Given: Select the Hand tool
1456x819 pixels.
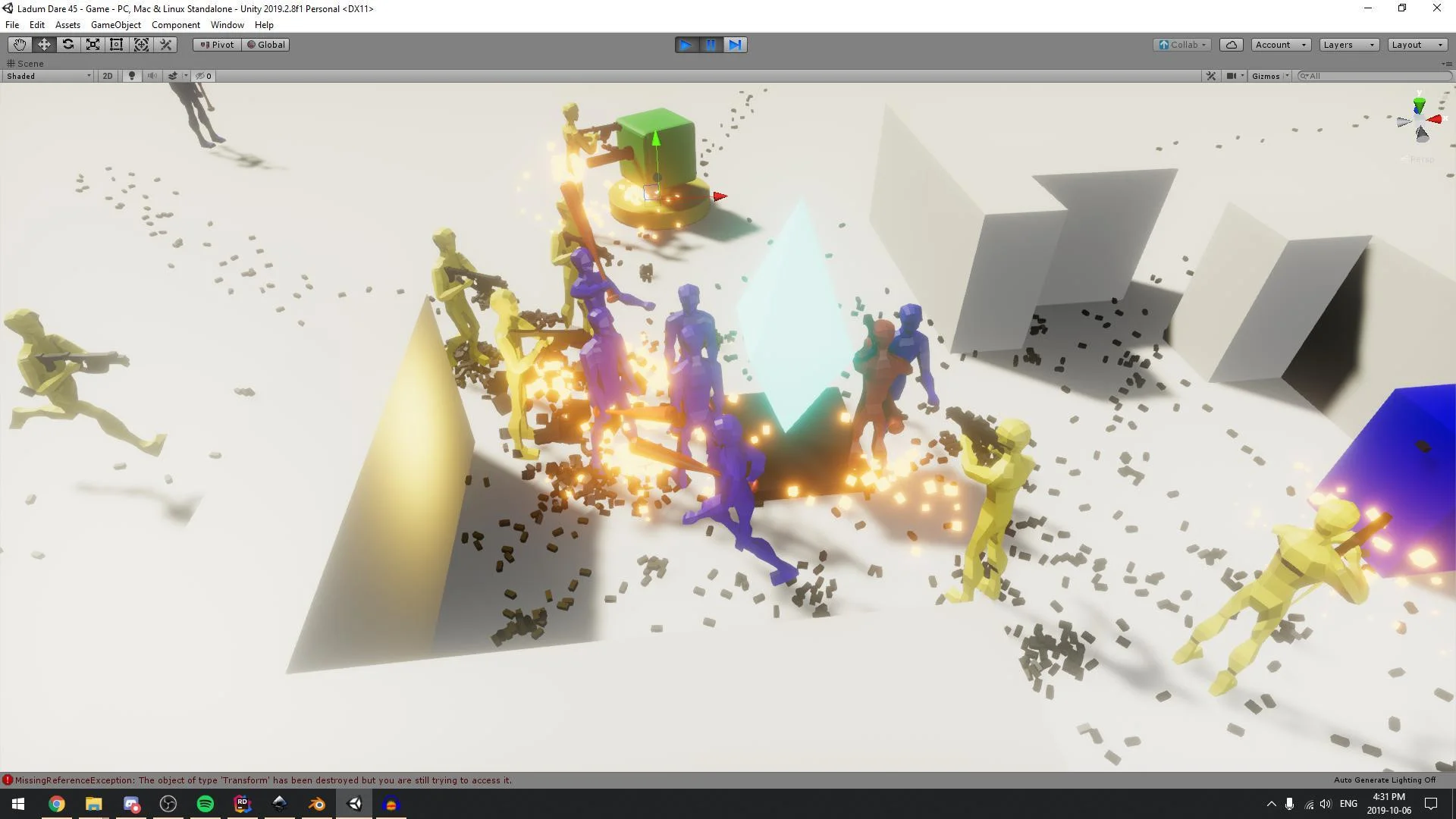Looking at the screenshot, I should tap(20, 45).
